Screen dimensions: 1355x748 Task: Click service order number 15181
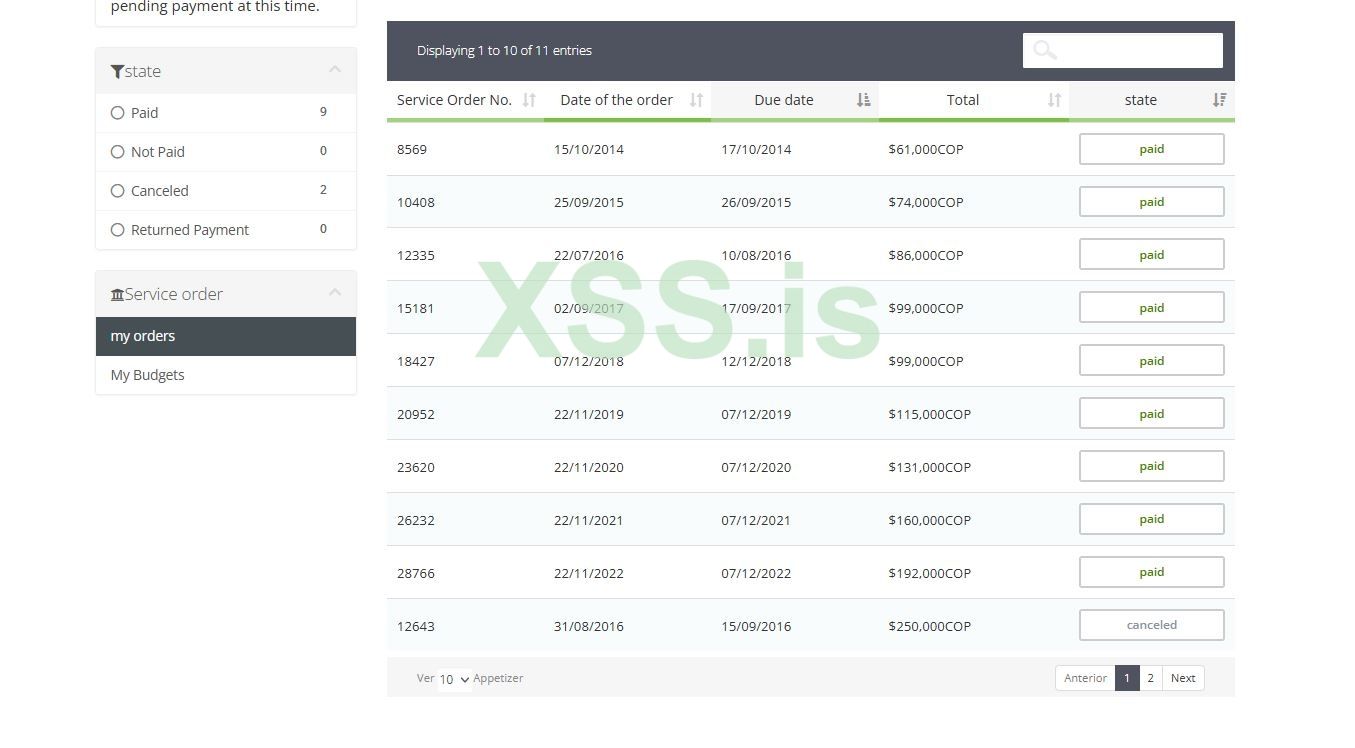pos(416,309)
